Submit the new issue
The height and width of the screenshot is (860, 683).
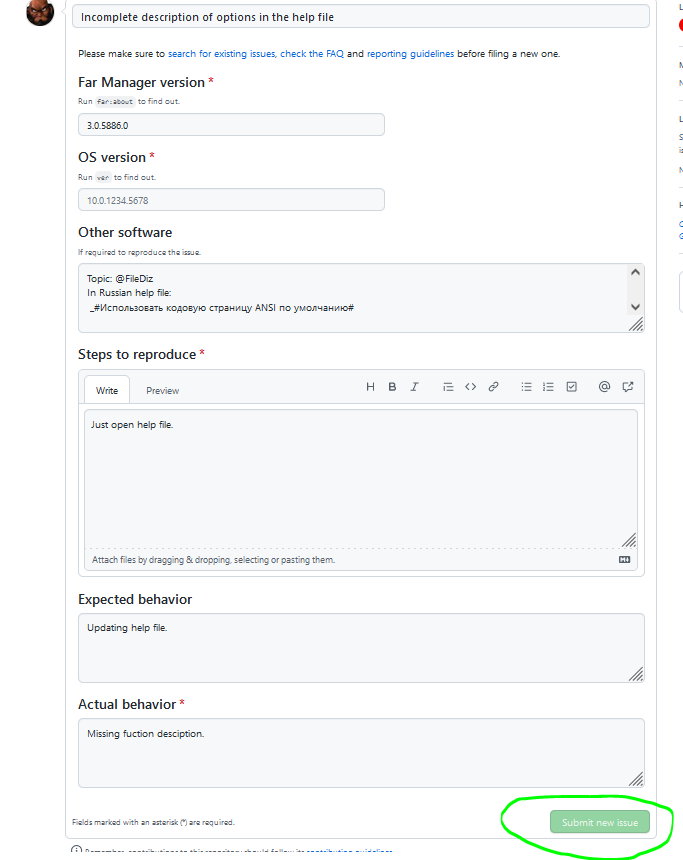point(598,822)
